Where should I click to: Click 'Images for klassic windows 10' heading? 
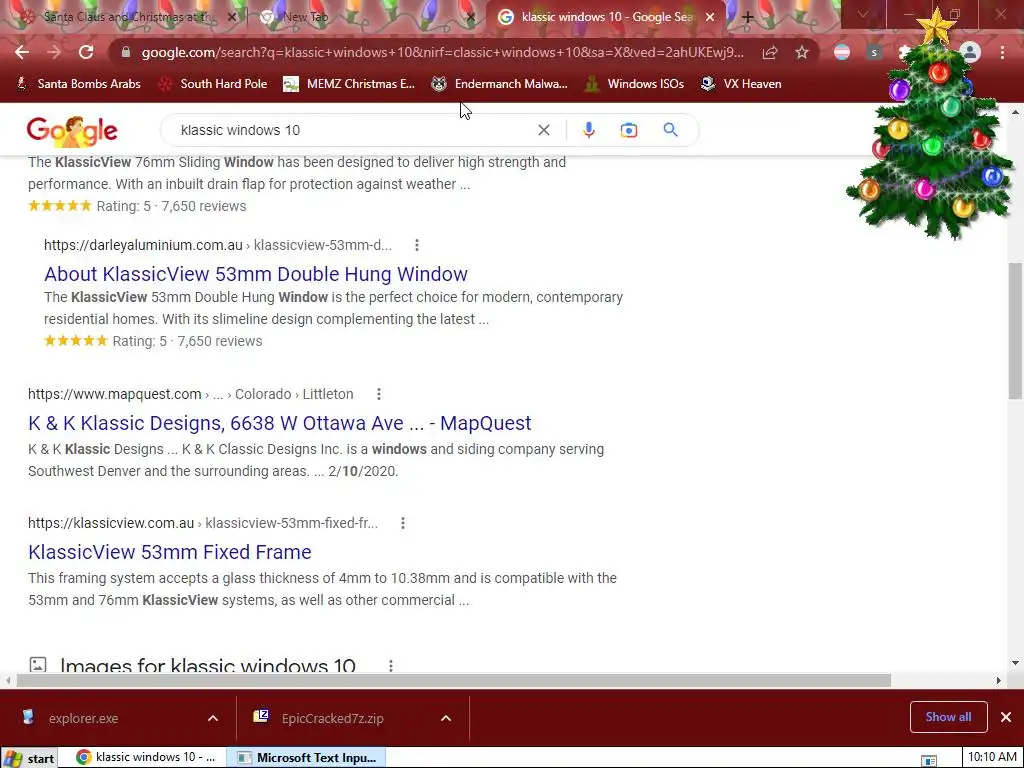(208, 665)
